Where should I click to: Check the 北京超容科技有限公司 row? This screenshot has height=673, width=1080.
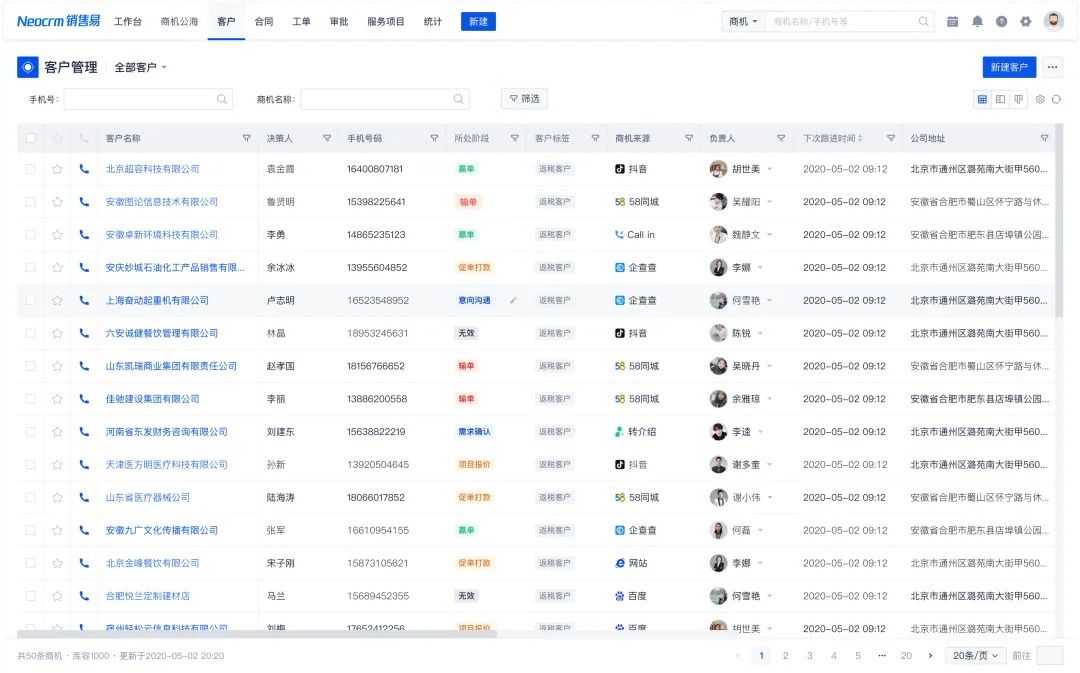[x=30, y=169]
